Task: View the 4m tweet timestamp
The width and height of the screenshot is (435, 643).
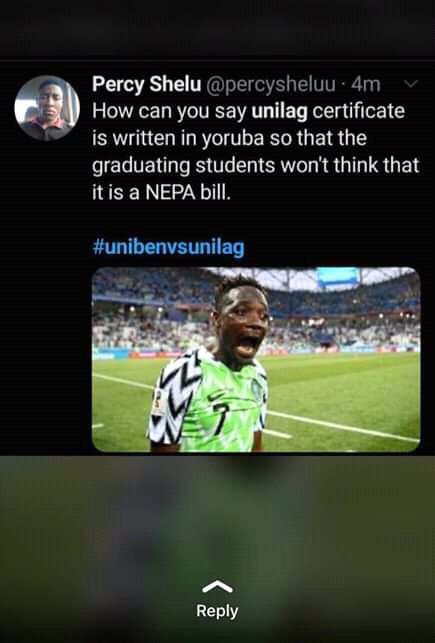Action: click(366, 84)
